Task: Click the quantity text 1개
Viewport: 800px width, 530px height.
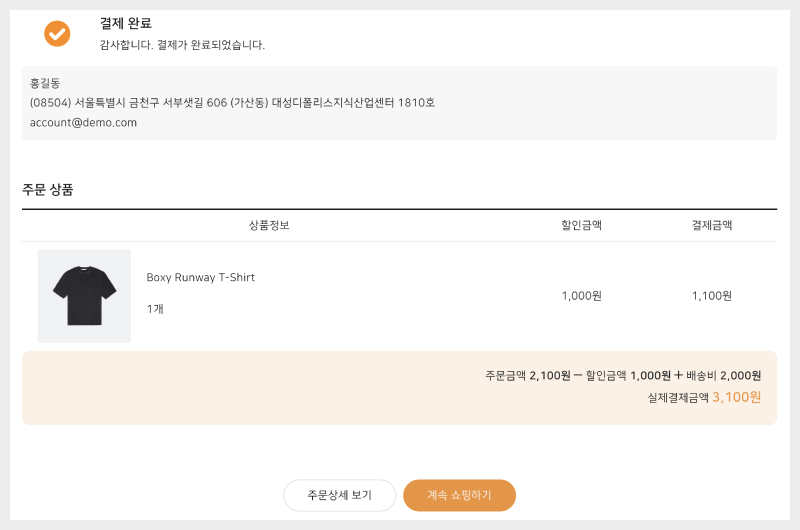Action: [x=155, y=309]
